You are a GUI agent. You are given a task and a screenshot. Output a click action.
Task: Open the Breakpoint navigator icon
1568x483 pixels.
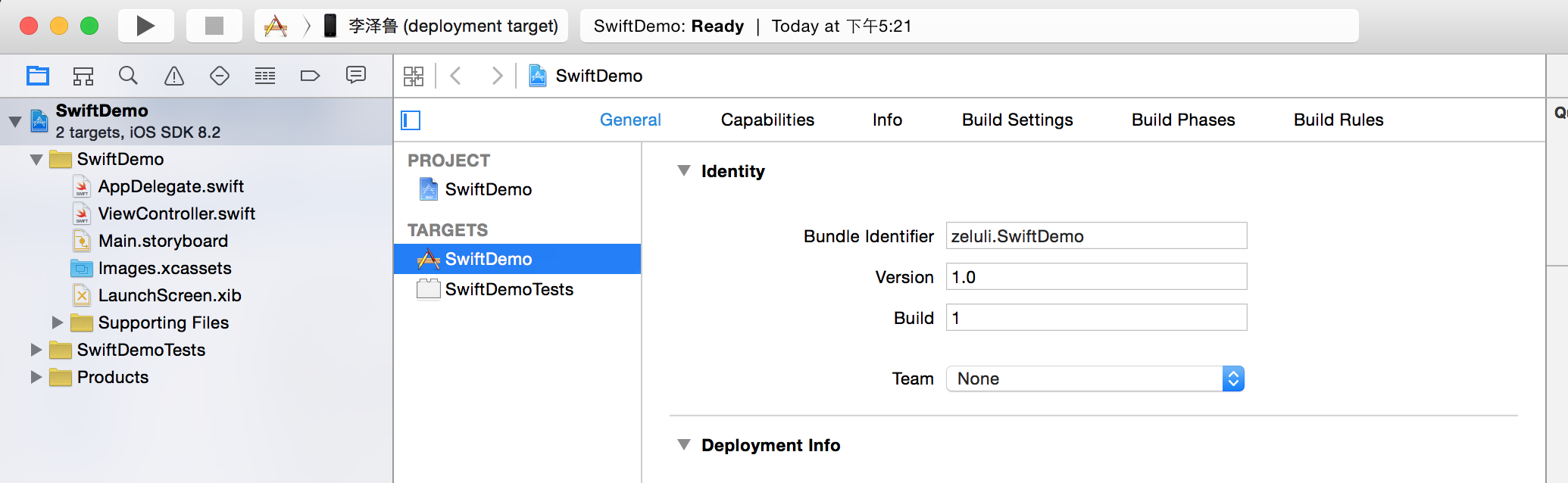point(311,76)
